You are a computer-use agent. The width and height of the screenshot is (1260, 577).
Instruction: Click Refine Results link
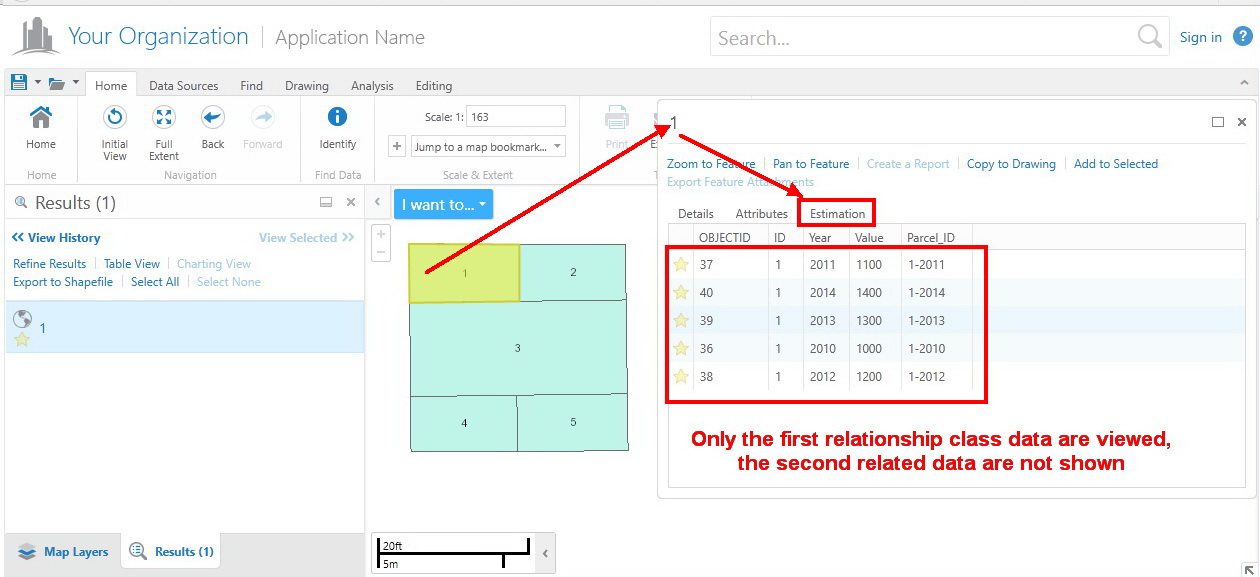[50, 264]
